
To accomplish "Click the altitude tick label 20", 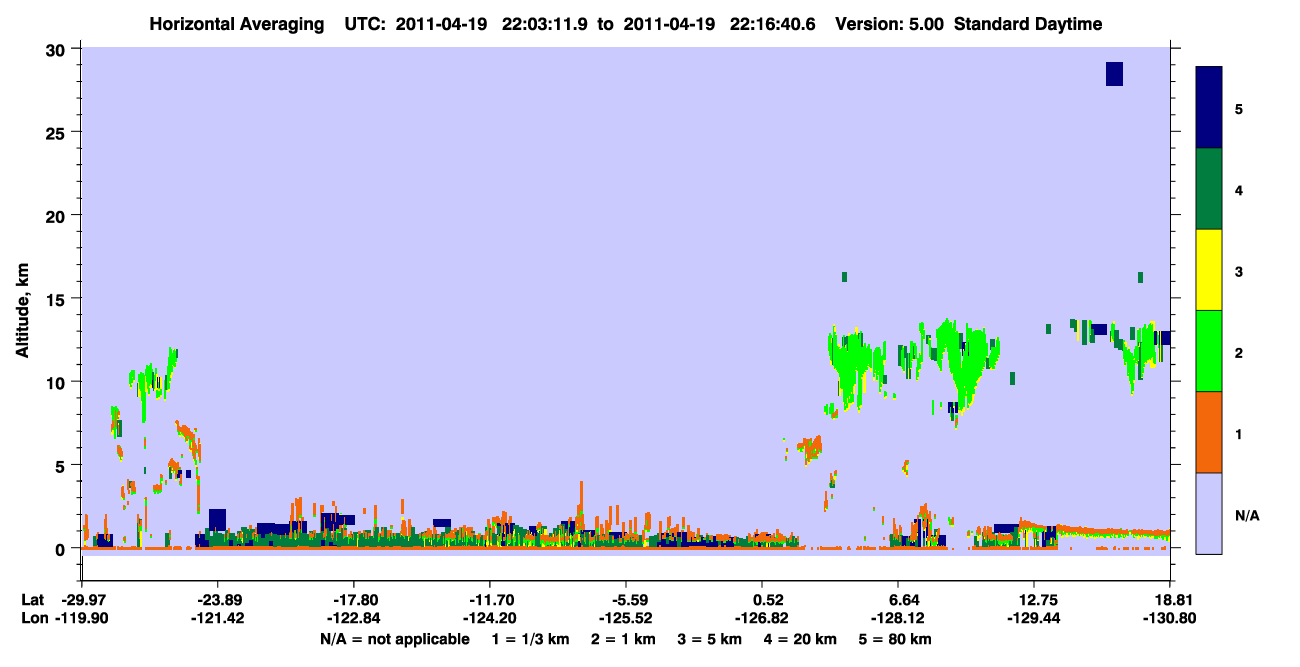I will coord(58,215).
